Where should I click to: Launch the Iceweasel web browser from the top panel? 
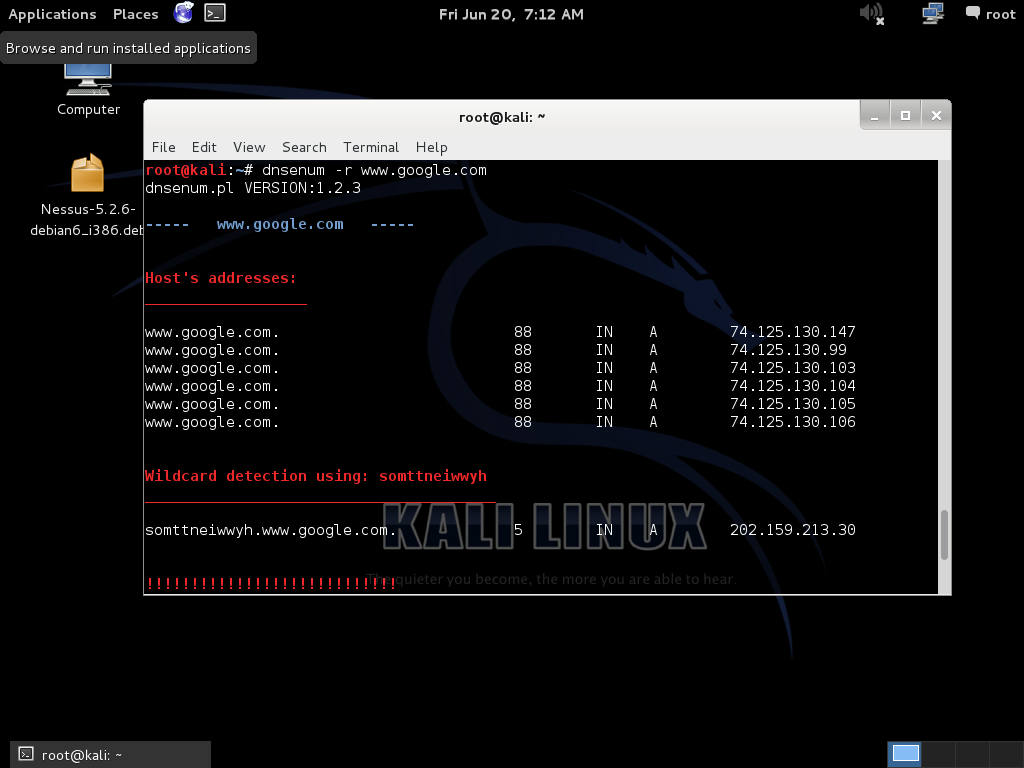(184, 12)
